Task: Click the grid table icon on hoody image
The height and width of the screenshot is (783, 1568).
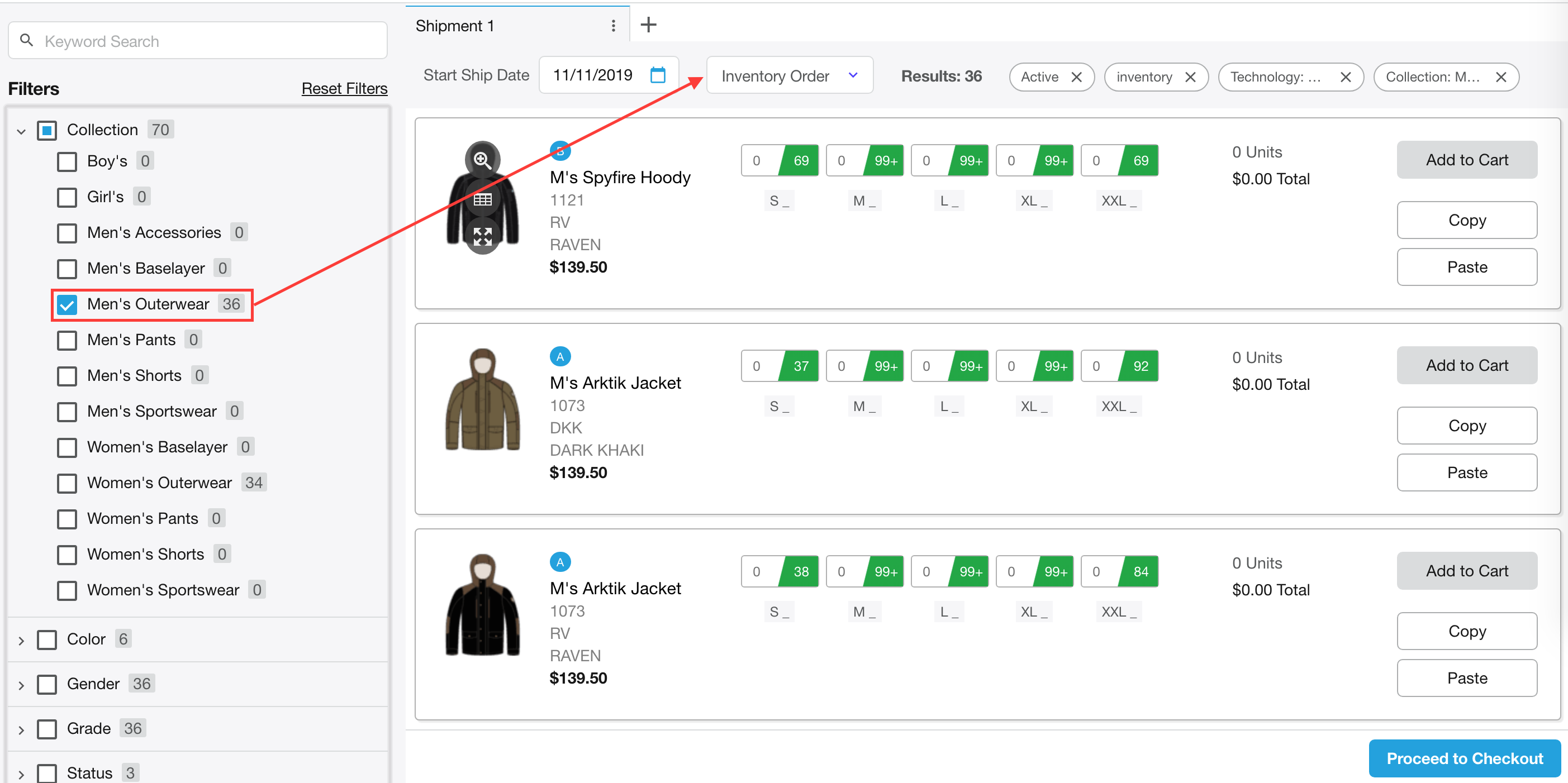Action: (482, 199)
